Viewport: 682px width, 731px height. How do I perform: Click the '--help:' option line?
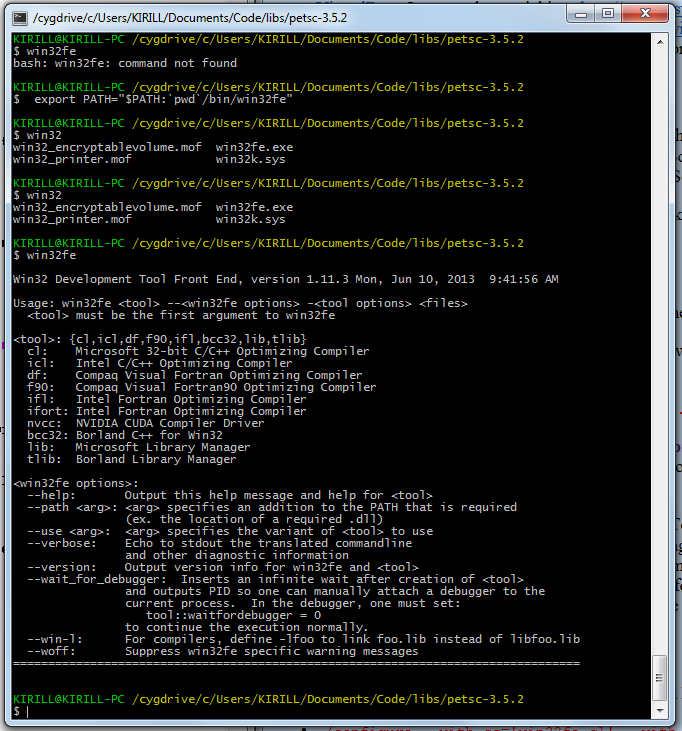point(229,495)
